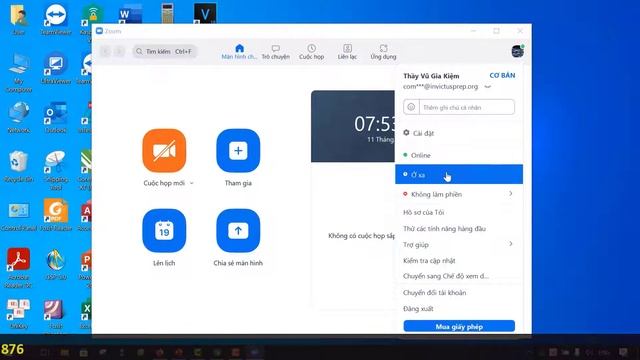Open the emoji picker in personal note field

pos(411,107)
